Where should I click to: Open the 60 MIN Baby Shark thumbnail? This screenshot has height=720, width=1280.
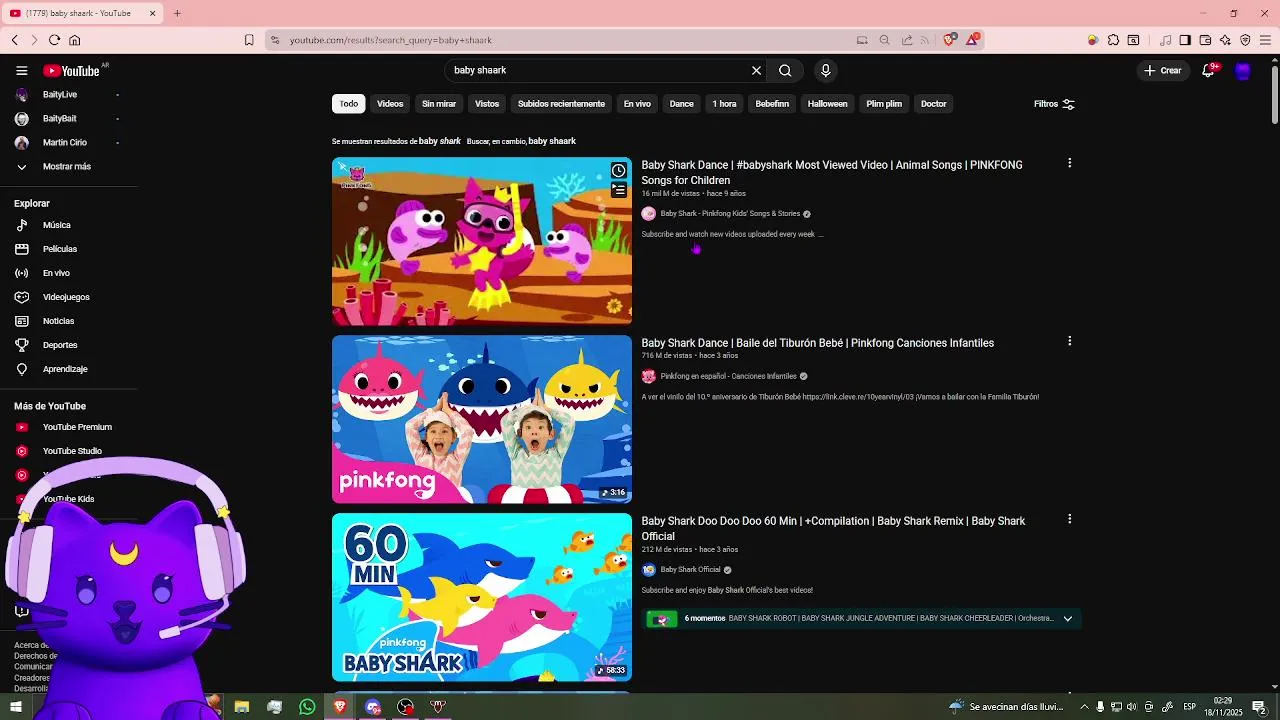point(482,597)
